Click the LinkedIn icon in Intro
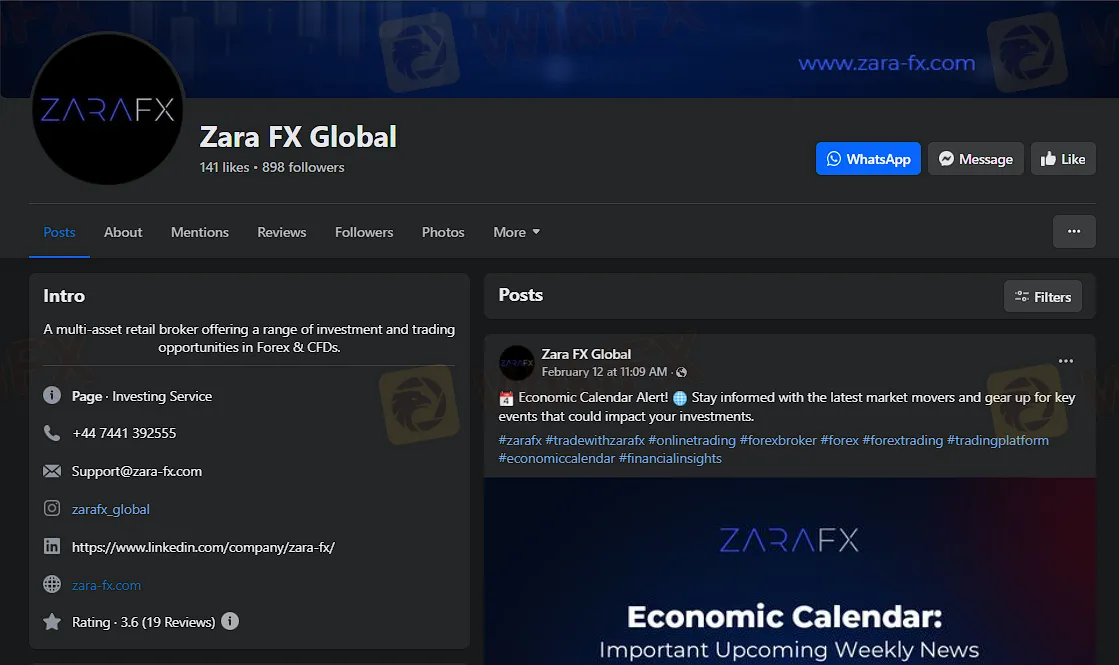Viewport: 1119px width, 665px height. [x=52, y=547]
